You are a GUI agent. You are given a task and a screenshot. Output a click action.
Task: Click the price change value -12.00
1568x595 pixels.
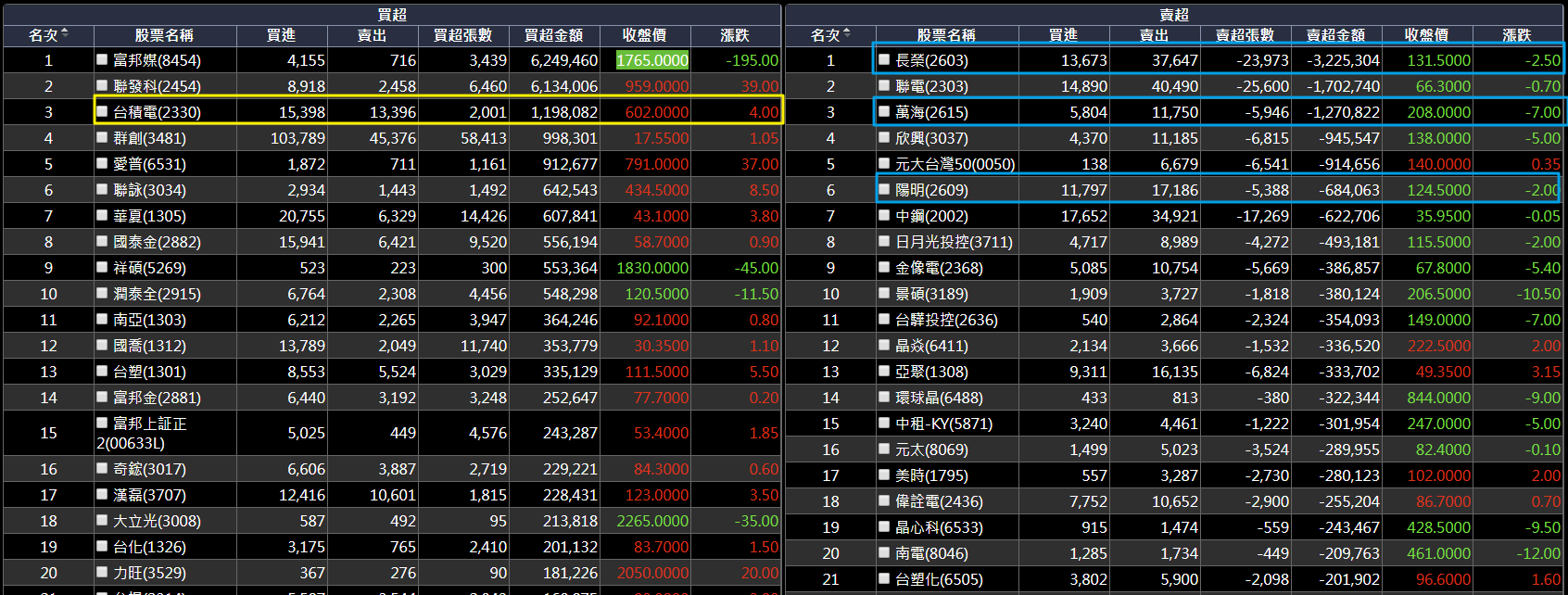pos(1538,553)
